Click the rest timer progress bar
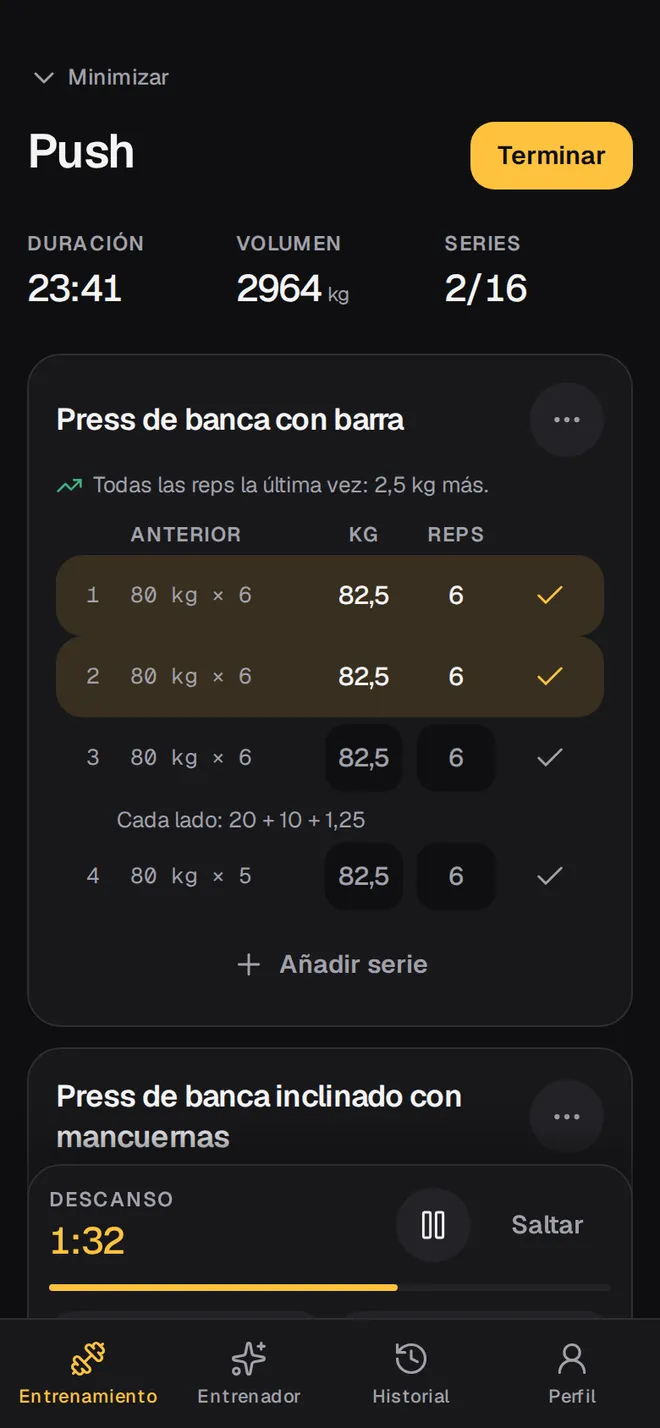660x1428 pixels. (x=330, y=1288)
